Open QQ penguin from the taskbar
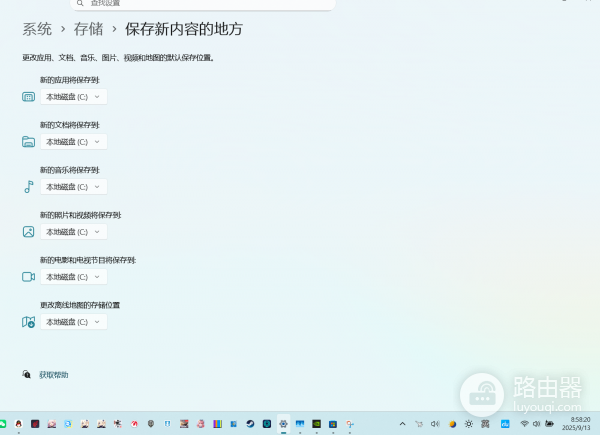600x435 pixels. (18, 424)
